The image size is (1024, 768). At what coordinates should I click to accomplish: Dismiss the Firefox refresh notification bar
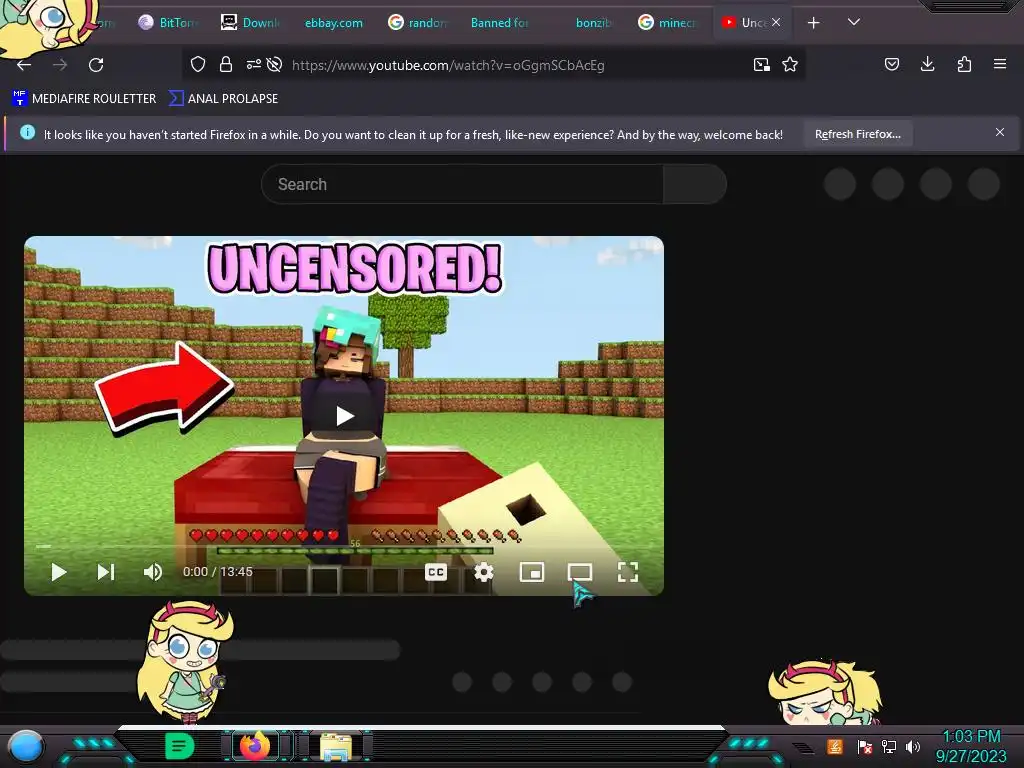(1000, 132)
